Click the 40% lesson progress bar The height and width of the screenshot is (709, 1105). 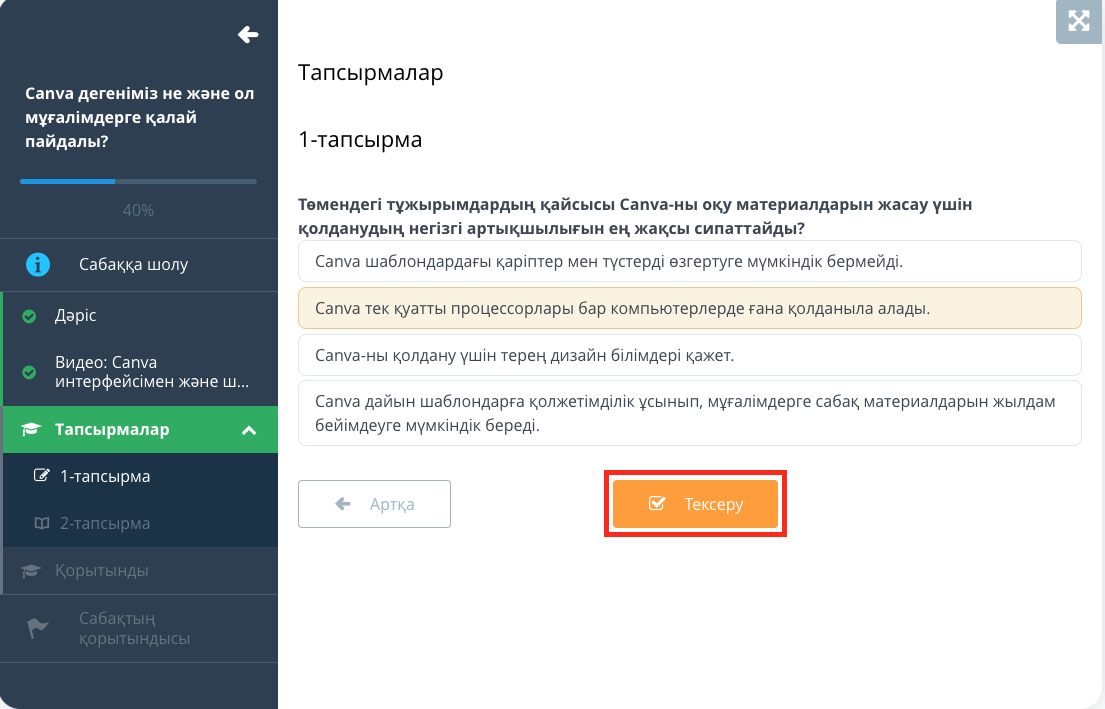(x=138, y=181)
